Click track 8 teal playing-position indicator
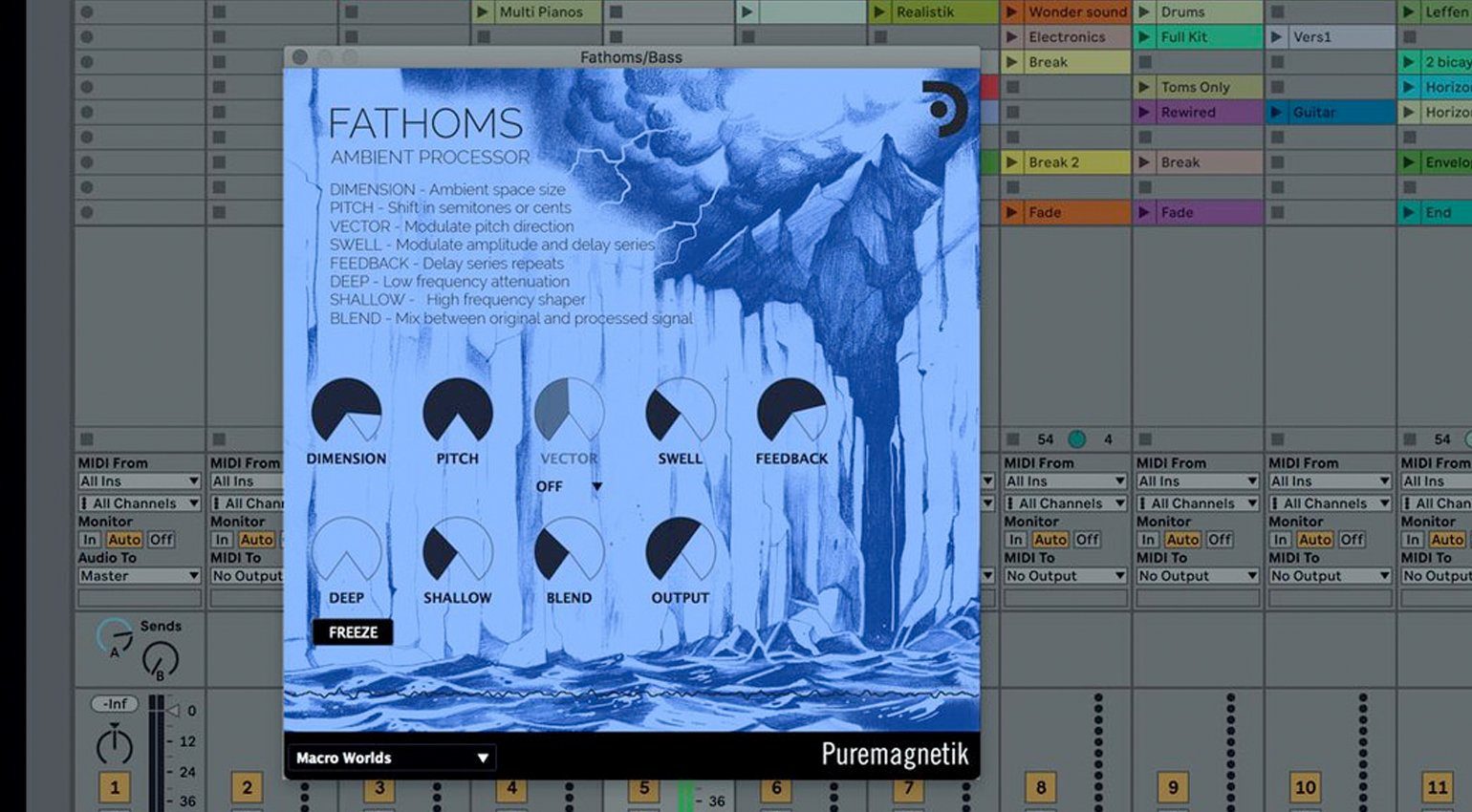 point(1077,439)
